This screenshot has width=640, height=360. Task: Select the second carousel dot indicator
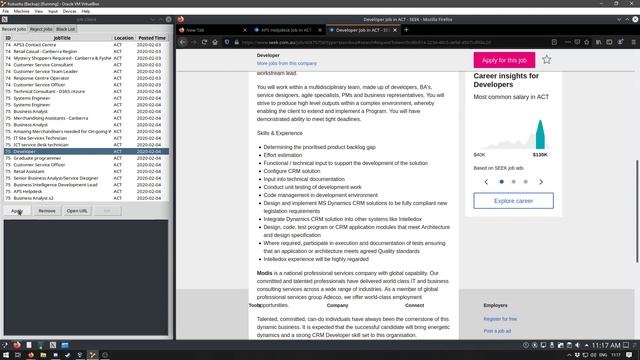(x=513, y=182)
